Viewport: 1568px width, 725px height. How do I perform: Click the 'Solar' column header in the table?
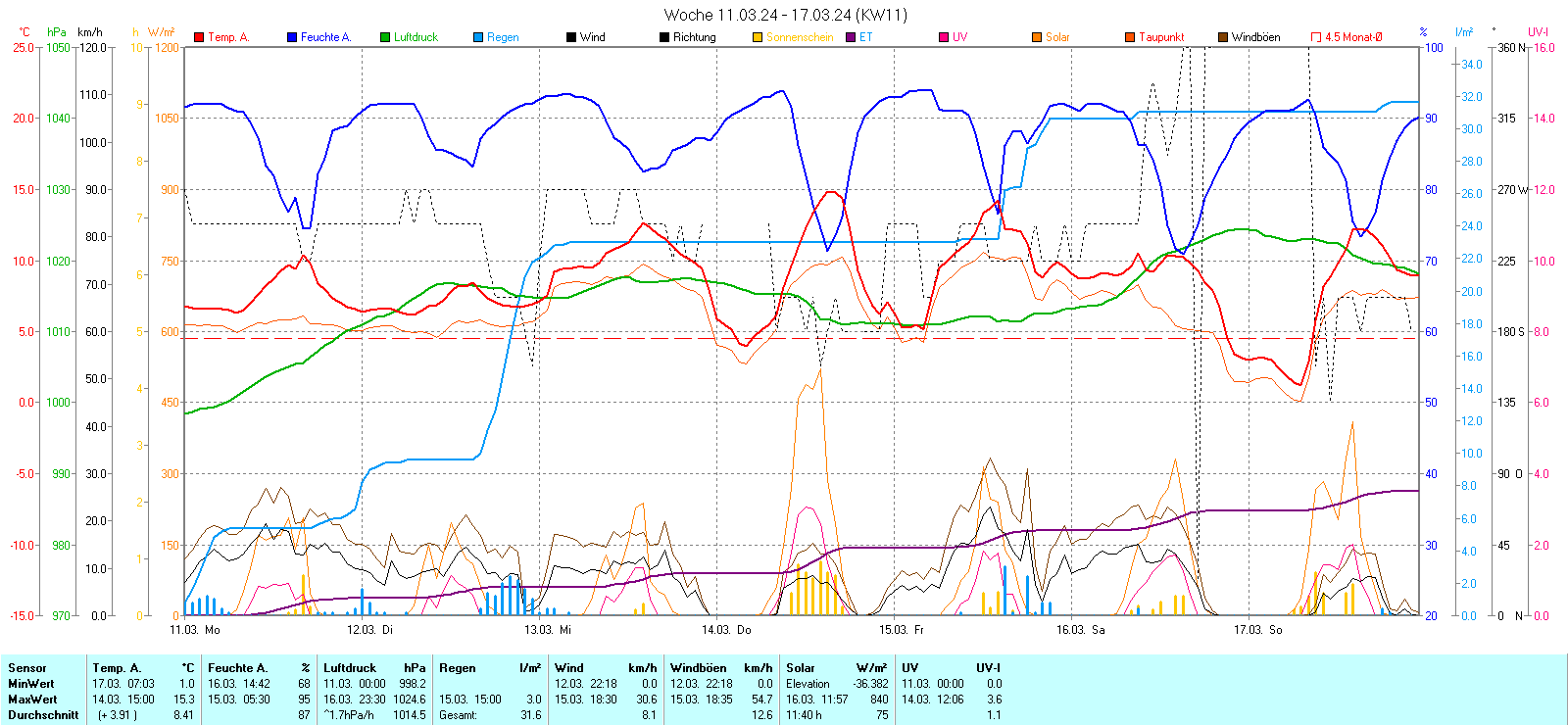[801, 668]
